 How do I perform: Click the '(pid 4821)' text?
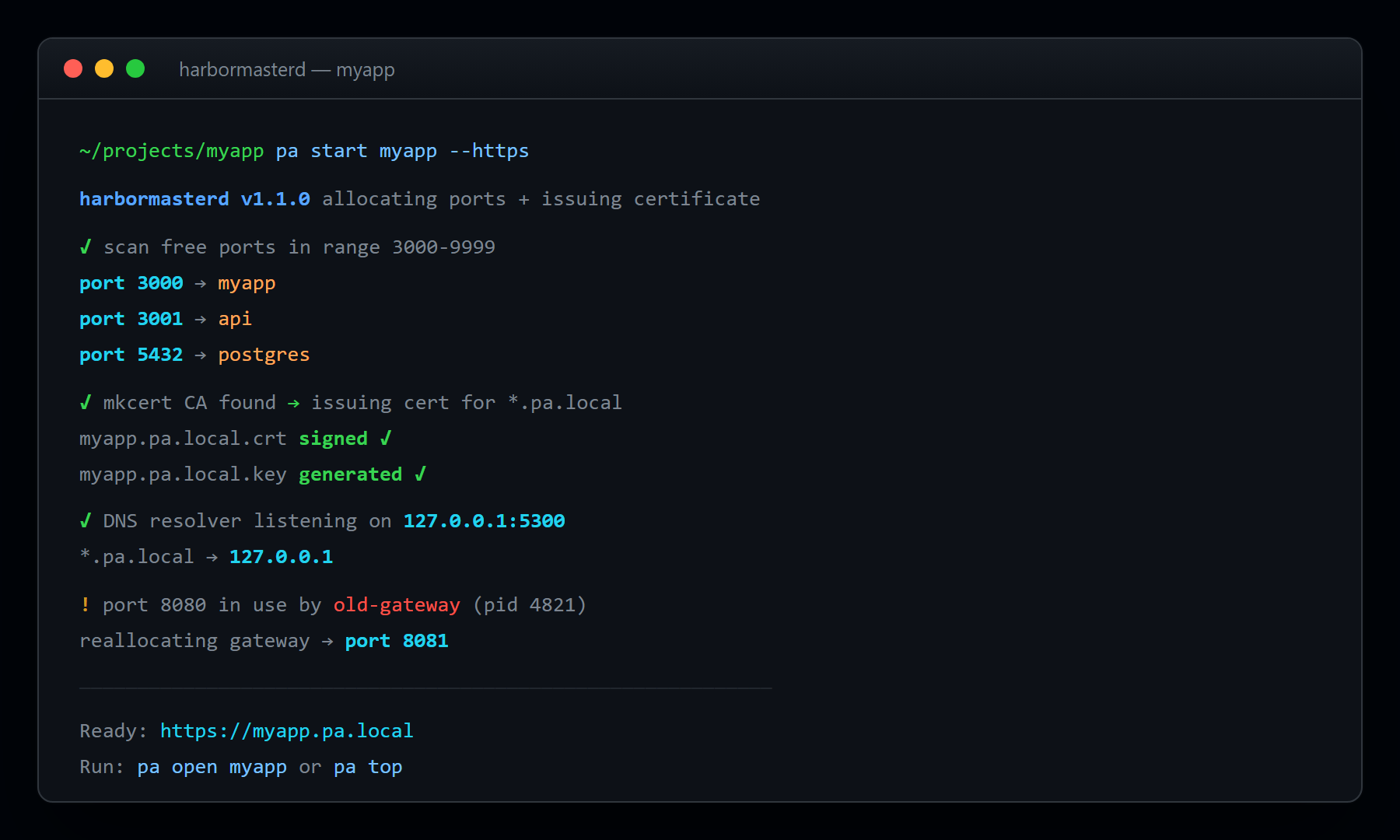tap(530, 605)
